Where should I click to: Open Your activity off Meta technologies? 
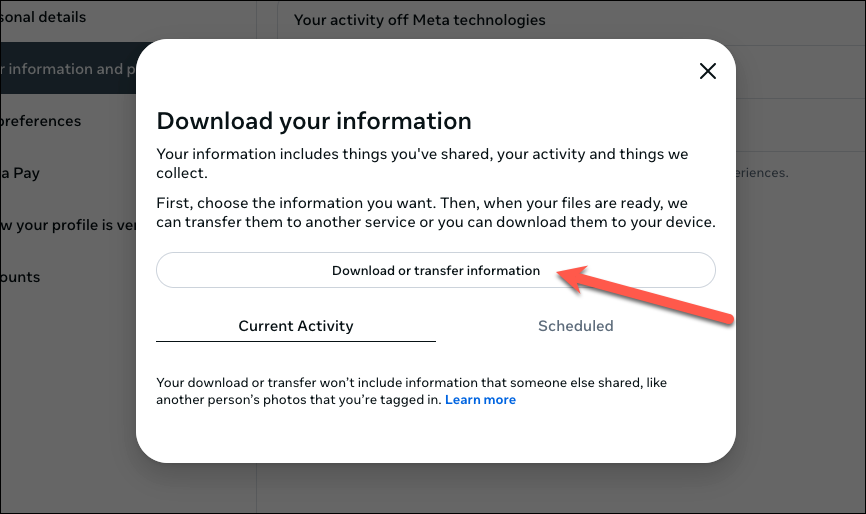click(420, 20)
